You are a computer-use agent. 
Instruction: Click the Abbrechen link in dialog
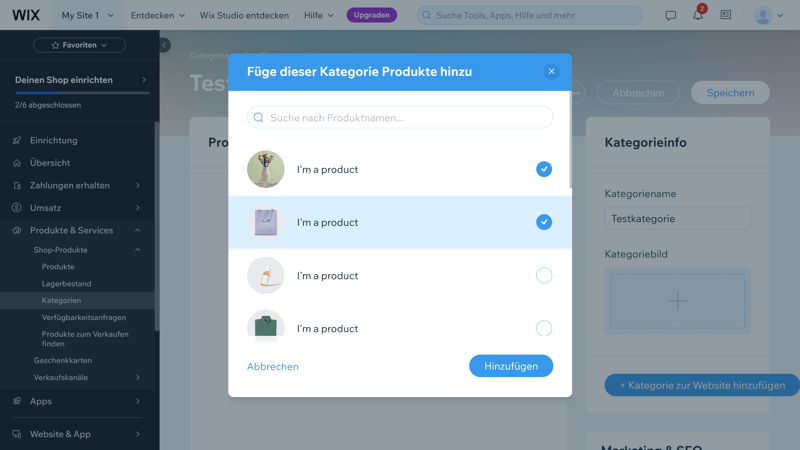(273, 367)
